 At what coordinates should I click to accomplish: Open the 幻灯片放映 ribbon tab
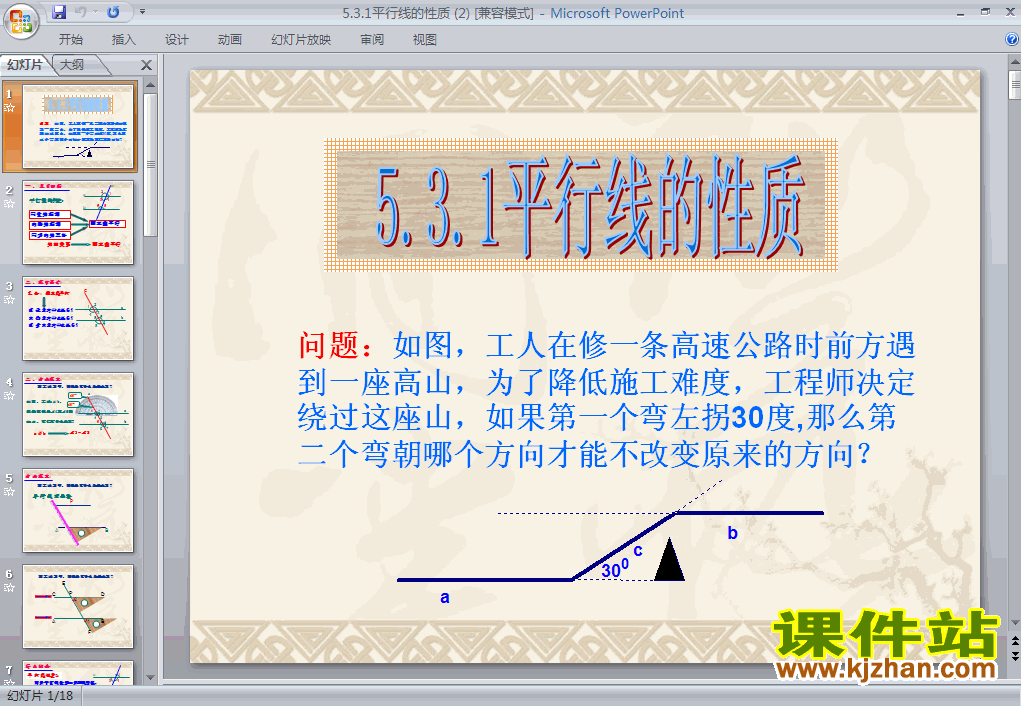(x=301, y=40)
